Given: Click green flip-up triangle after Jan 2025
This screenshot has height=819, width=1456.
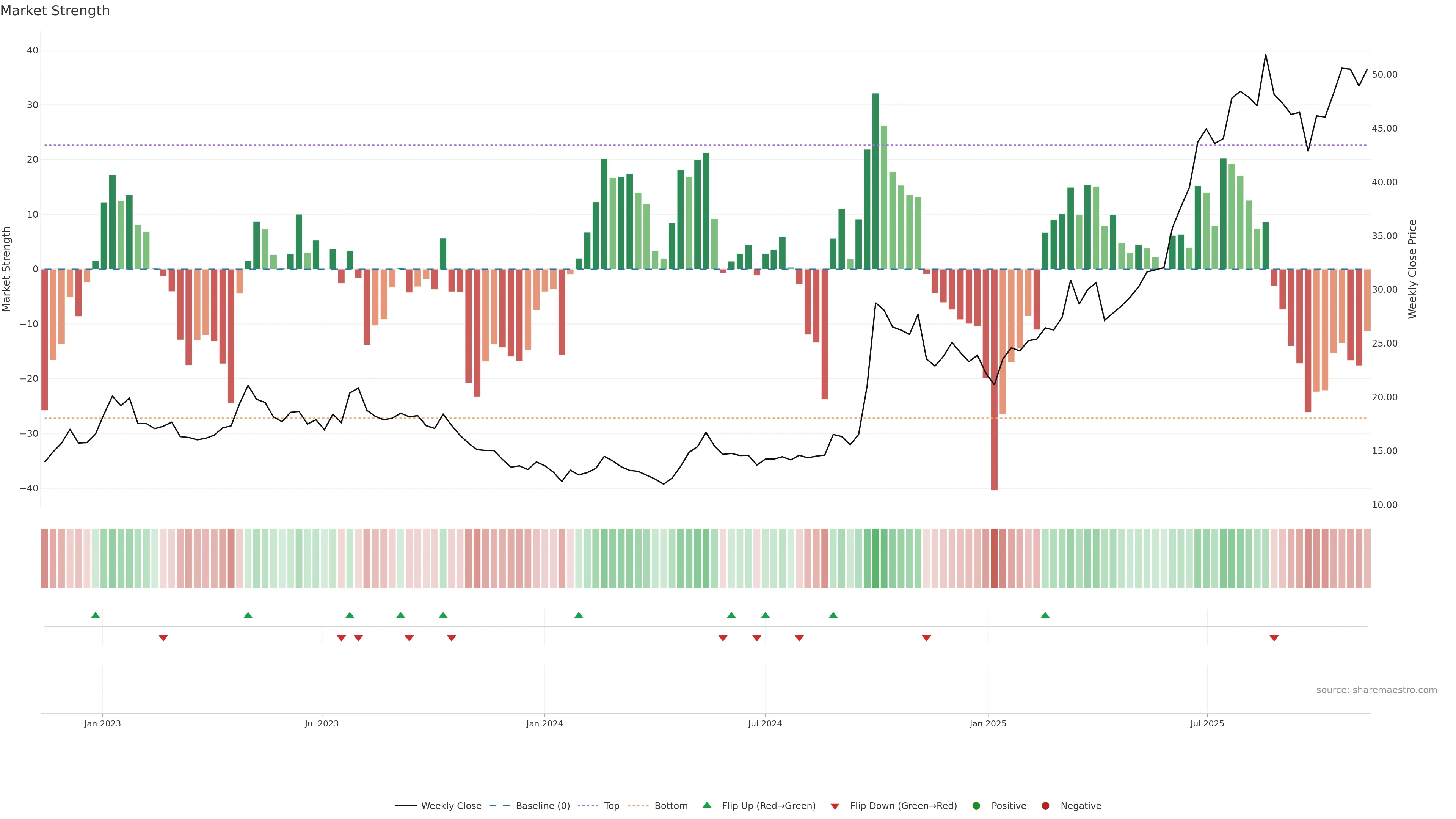Looking at the screenshot, I should [x=1045, y=615].
